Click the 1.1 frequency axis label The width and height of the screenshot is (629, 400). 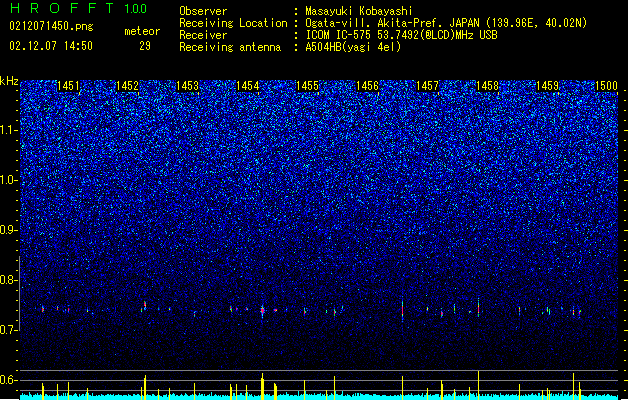9,130
